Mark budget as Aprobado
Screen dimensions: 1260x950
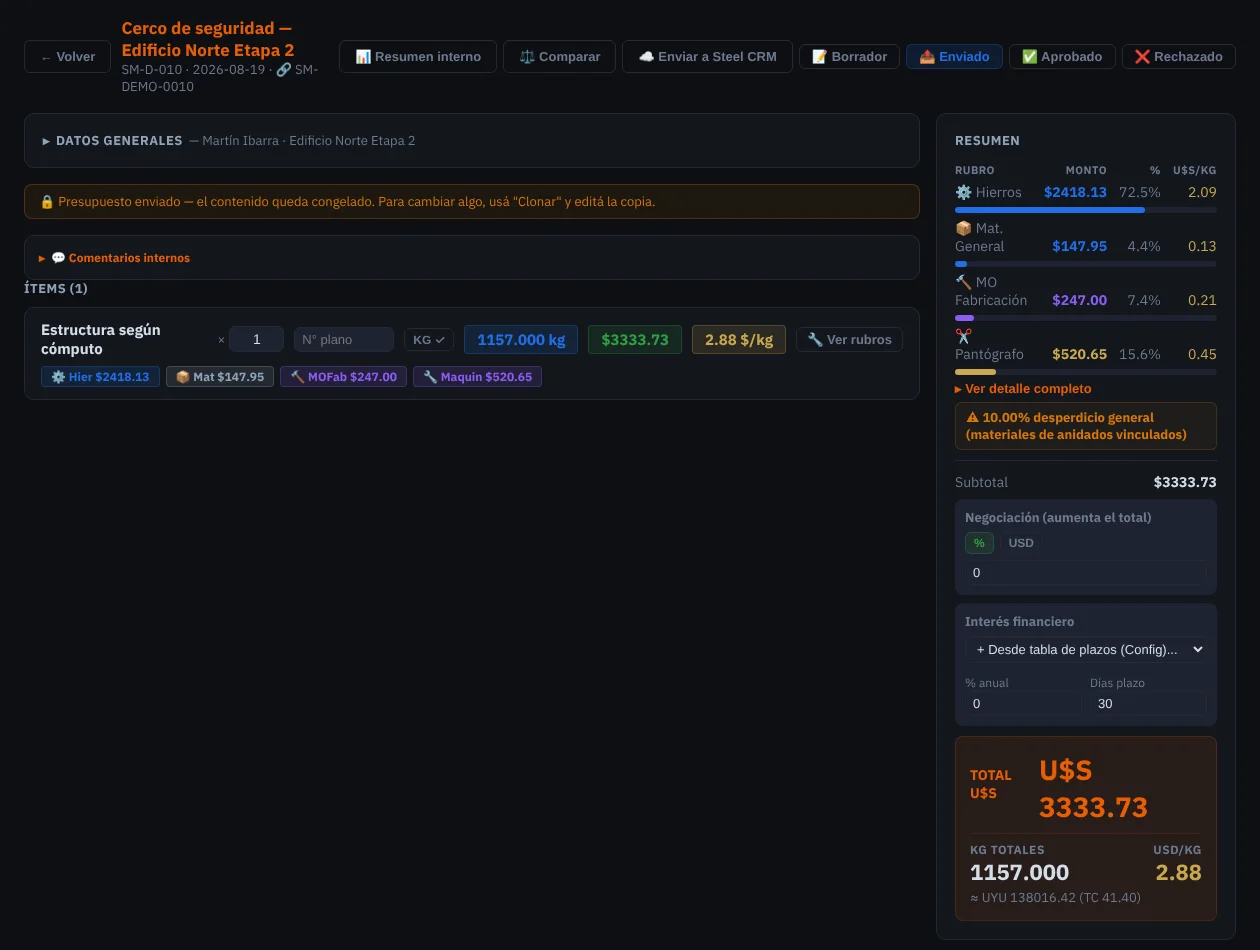pyautogui.click(x=1062, y=57)
